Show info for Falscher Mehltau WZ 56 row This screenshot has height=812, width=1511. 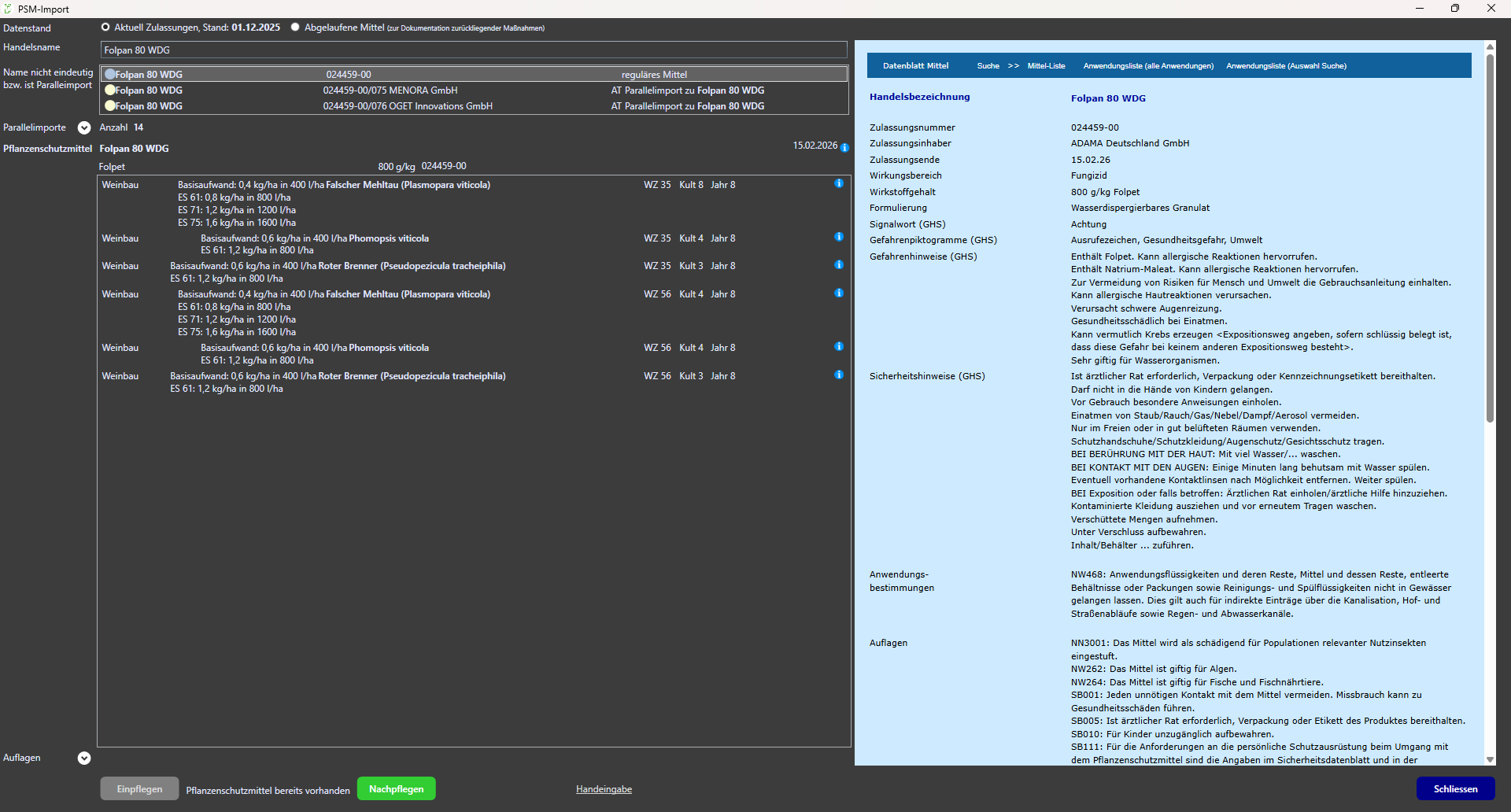pyautogui.click(x=839, y=293)
